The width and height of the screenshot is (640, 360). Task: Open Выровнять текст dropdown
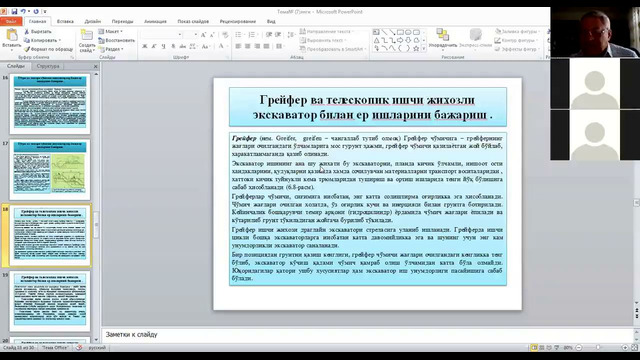(x=323, y=40)
